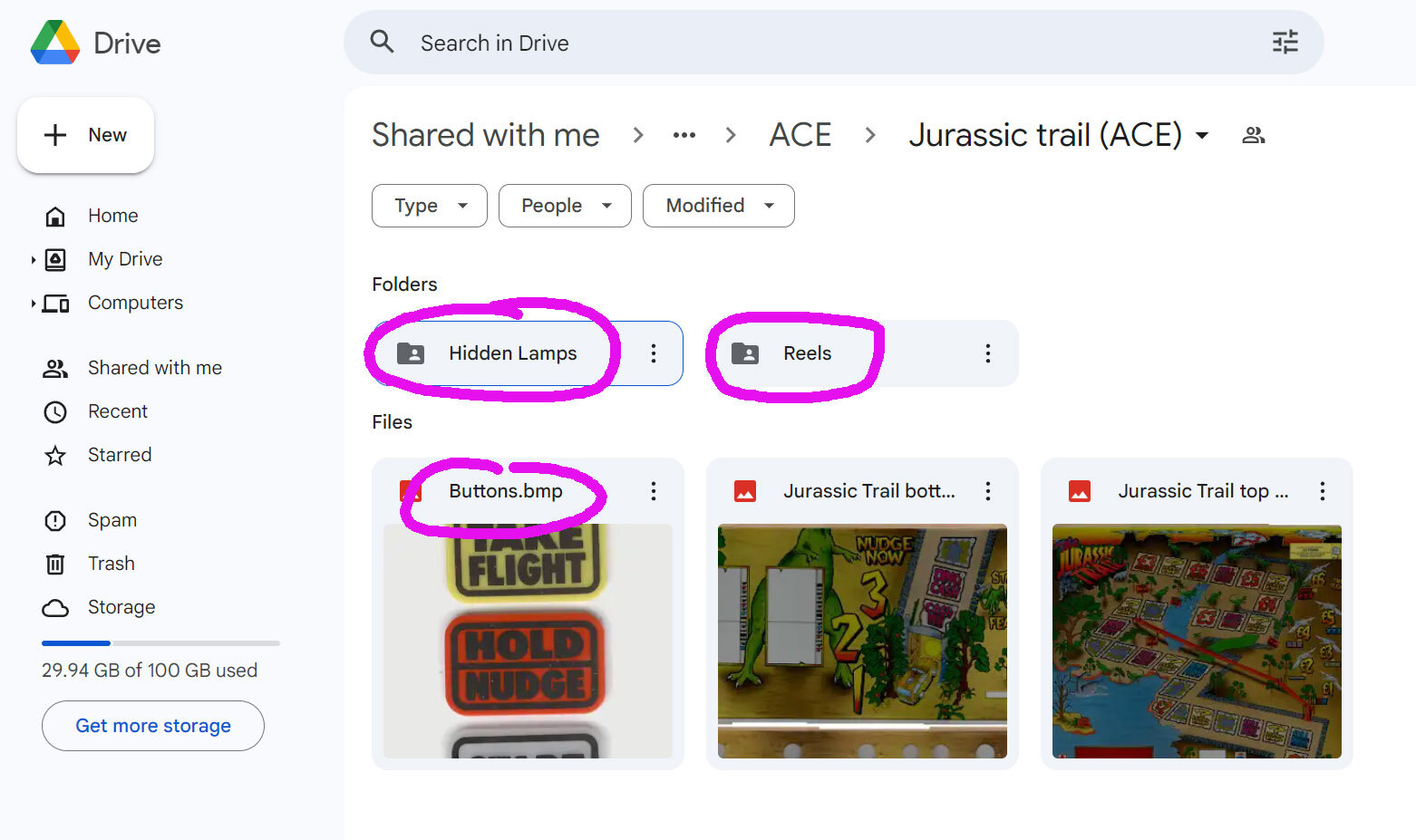This screenshot has width=1416, height=840.
Task: Open advanced search options icon
Action: pyautogui.click(x=1285, y=43)
